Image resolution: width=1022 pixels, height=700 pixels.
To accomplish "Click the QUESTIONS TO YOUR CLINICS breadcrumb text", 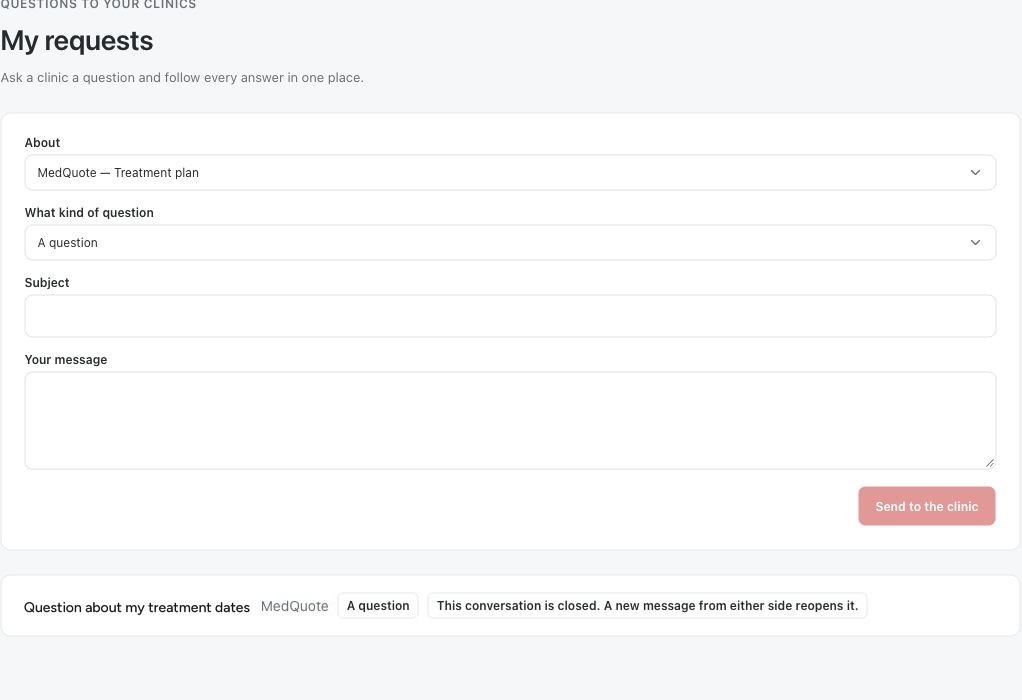I will (98, 5).
